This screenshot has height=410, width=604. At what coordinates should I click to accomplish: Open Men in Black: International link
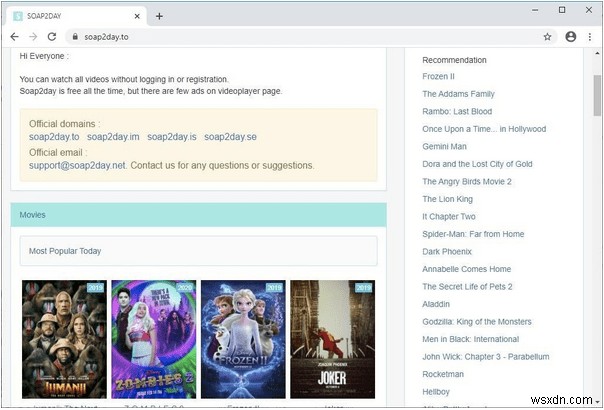pos(471,339)
